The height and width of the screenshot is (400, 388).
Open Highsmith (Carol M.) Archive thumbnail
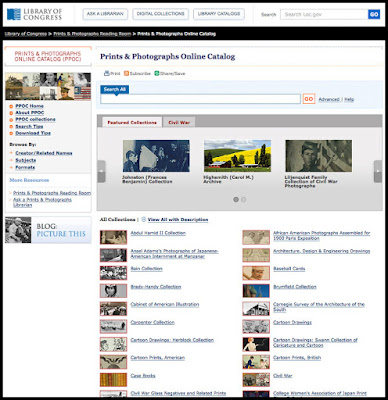point(237,156)
